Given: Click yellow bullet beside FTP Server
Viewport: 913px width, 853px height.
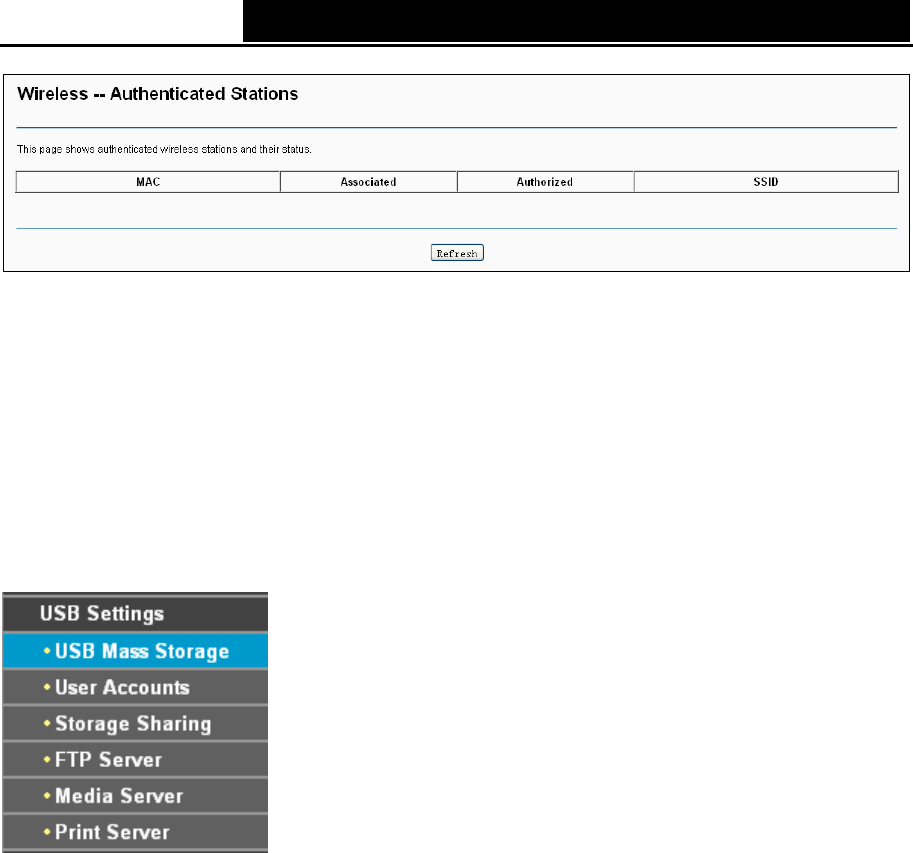Looking at the screenshot, I should 47,759.
